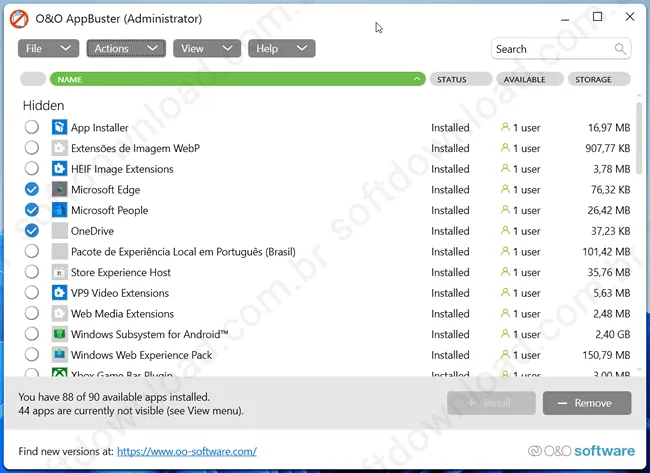Screen dimensions: 650x473
Task: Click the user icon in VP9 Video Extensions row
Action: pos(505,293)
